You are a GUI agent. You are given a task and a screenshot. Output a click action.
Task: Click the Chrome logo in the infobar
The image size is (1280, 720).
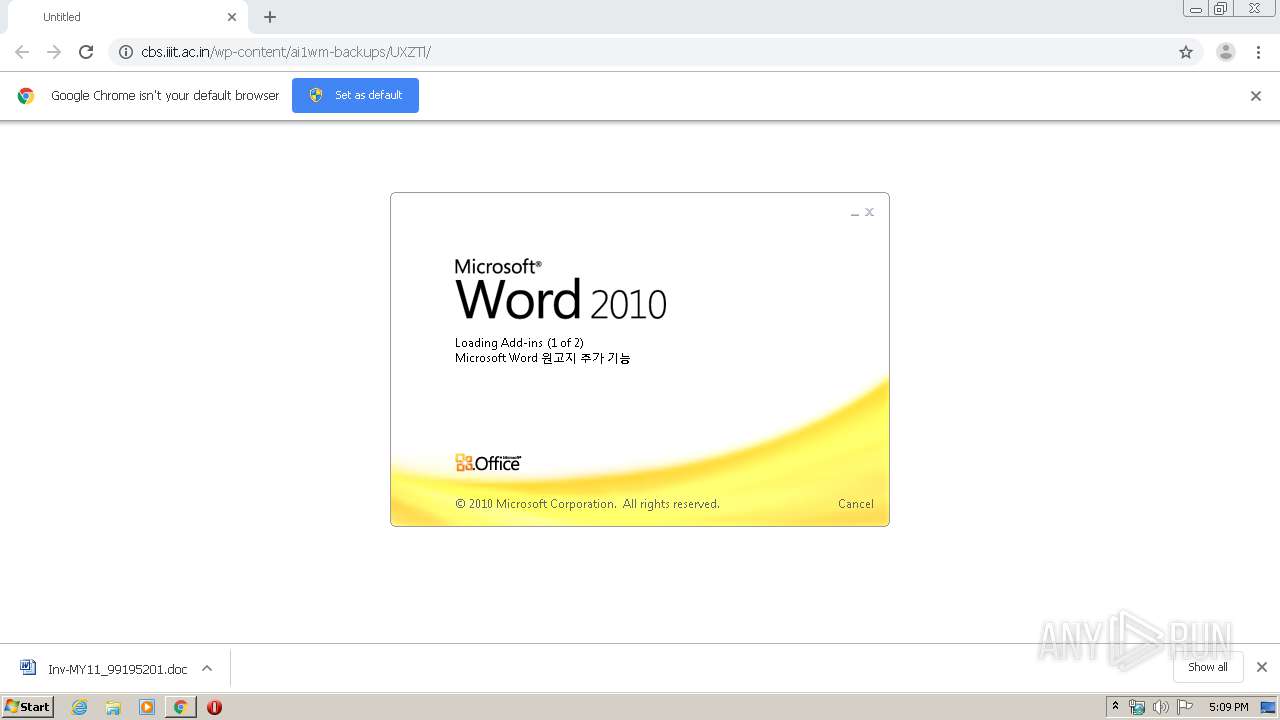26,96
